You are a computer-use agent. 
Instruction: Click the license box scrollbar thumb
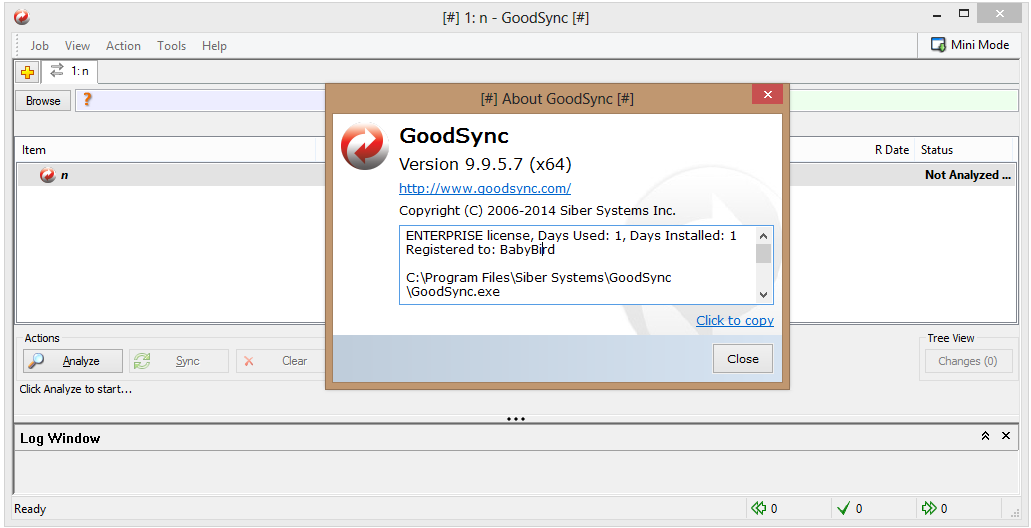[x=763, y=253]
